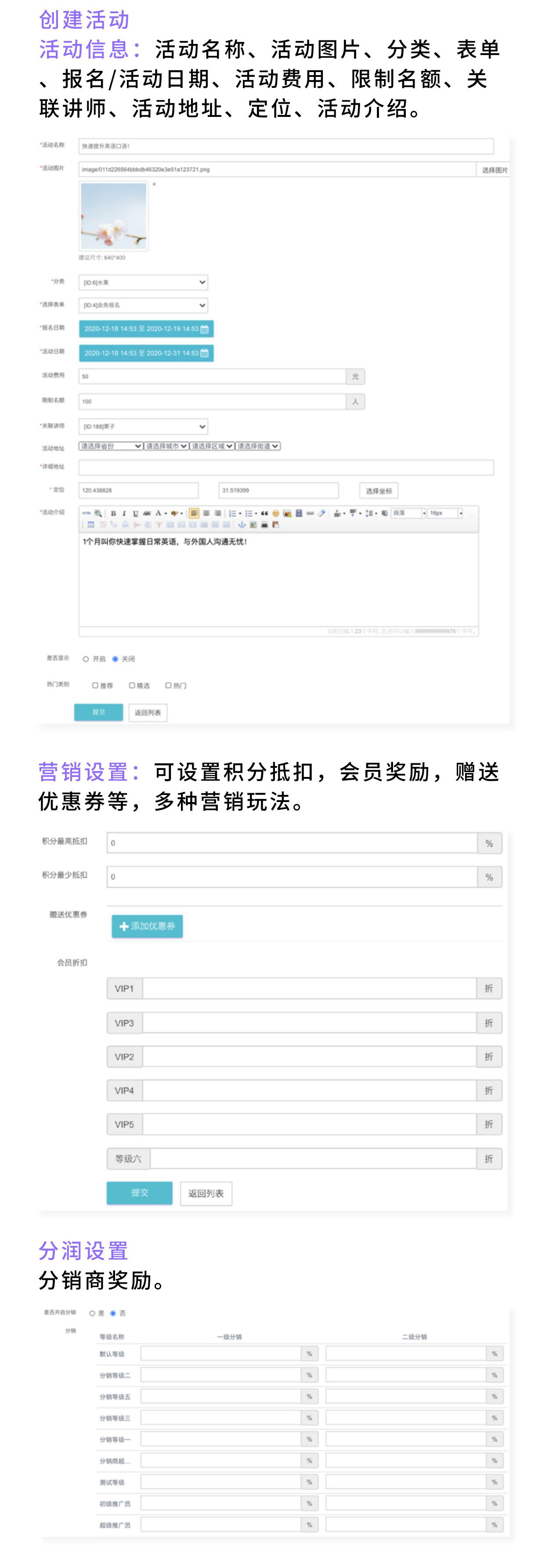
Task: Select 关闭 for 是否显示
Action: coord(115,659)
